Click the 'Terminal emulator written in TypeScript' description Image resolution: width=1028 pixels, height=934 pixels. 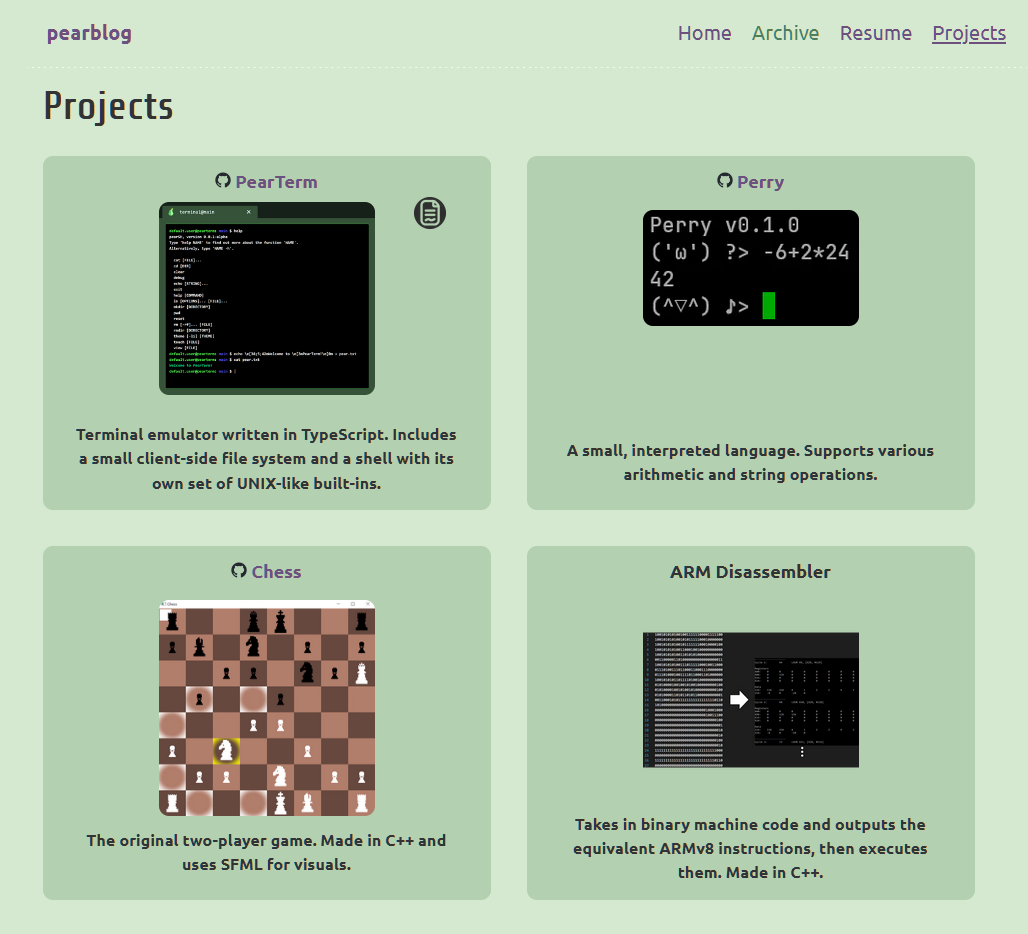pos(267,459)
